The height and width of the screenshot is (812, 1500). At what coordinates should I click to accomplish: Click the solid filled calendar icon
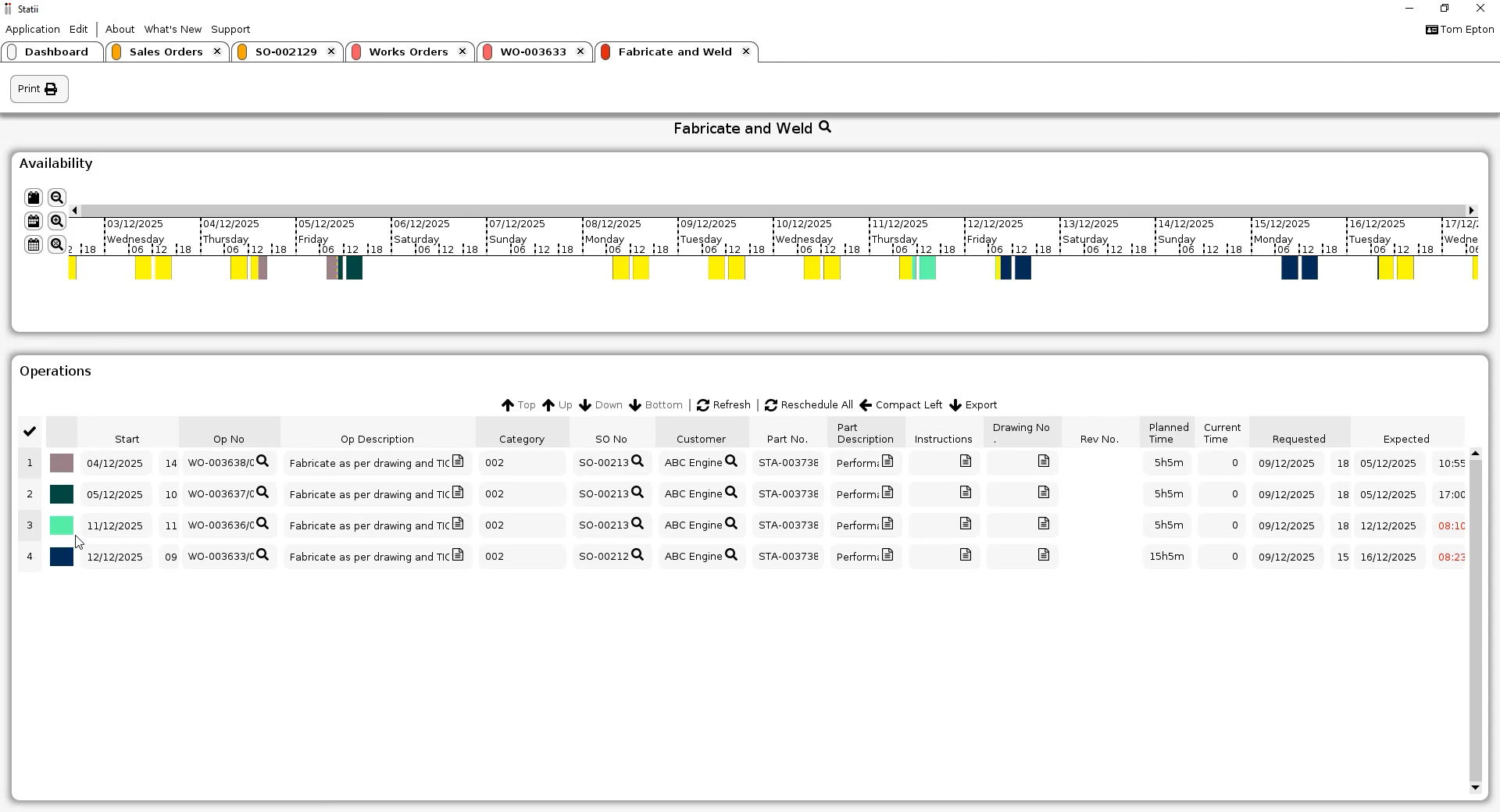(x=33, y=198)
